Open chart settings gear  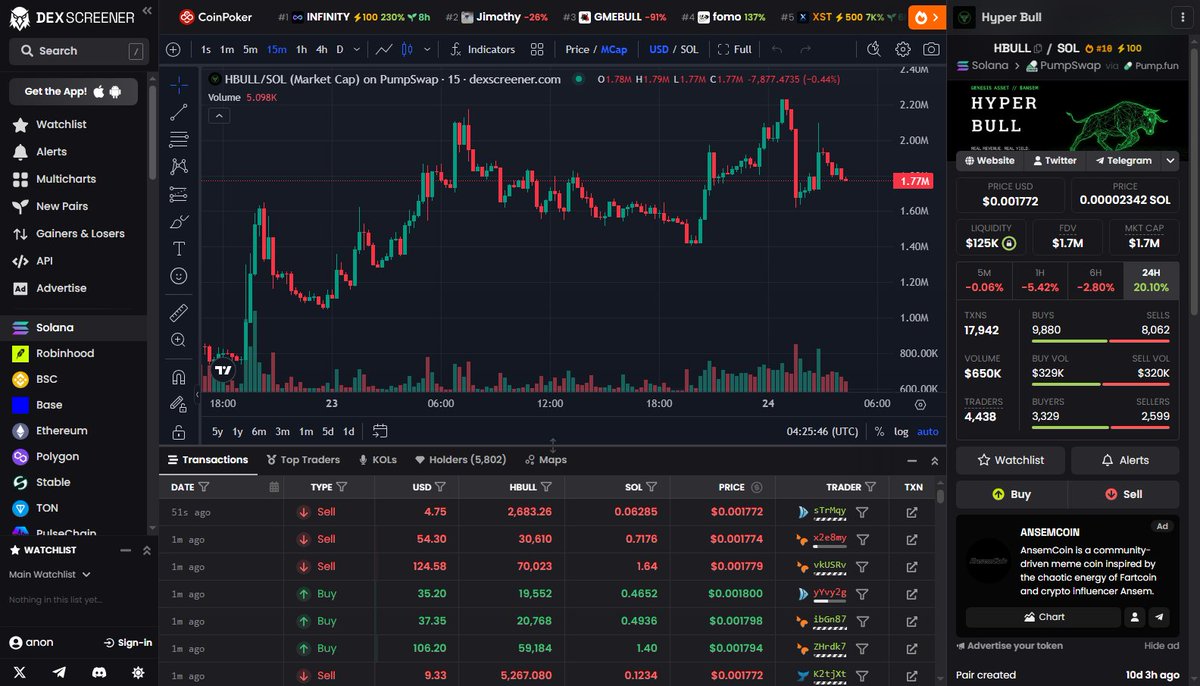pyautogui.click(x=903, y=49)
